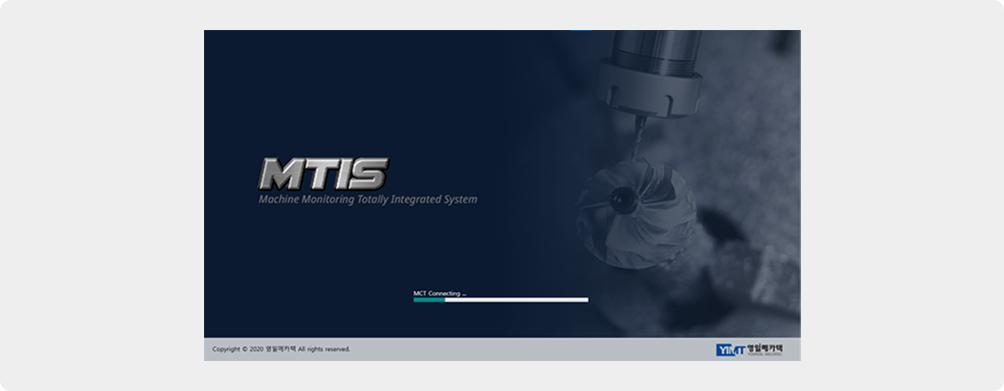Click the impeller part in the image
1004x391 pixels.
(635, 213)
